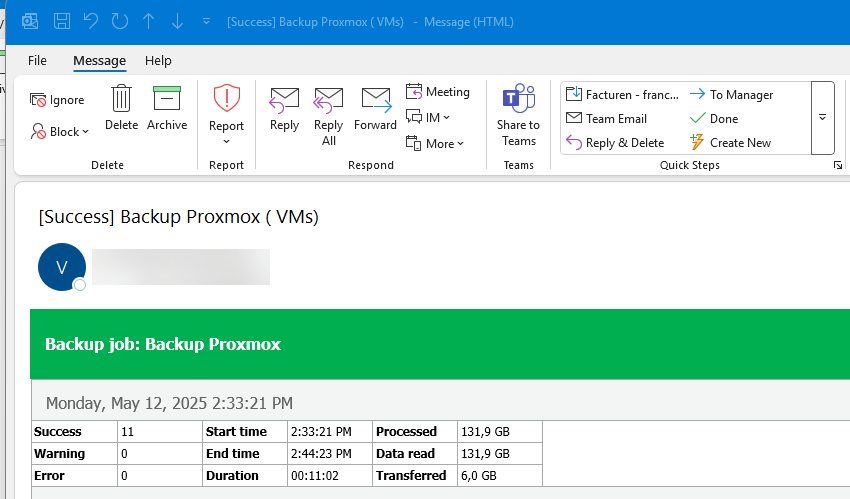Click the email subject '[Success] Backup Proxmox ( VMs)'
Image resolution: width=850 pixels, height=499 pixels.
pyautogui.click(x=178, y=217)
